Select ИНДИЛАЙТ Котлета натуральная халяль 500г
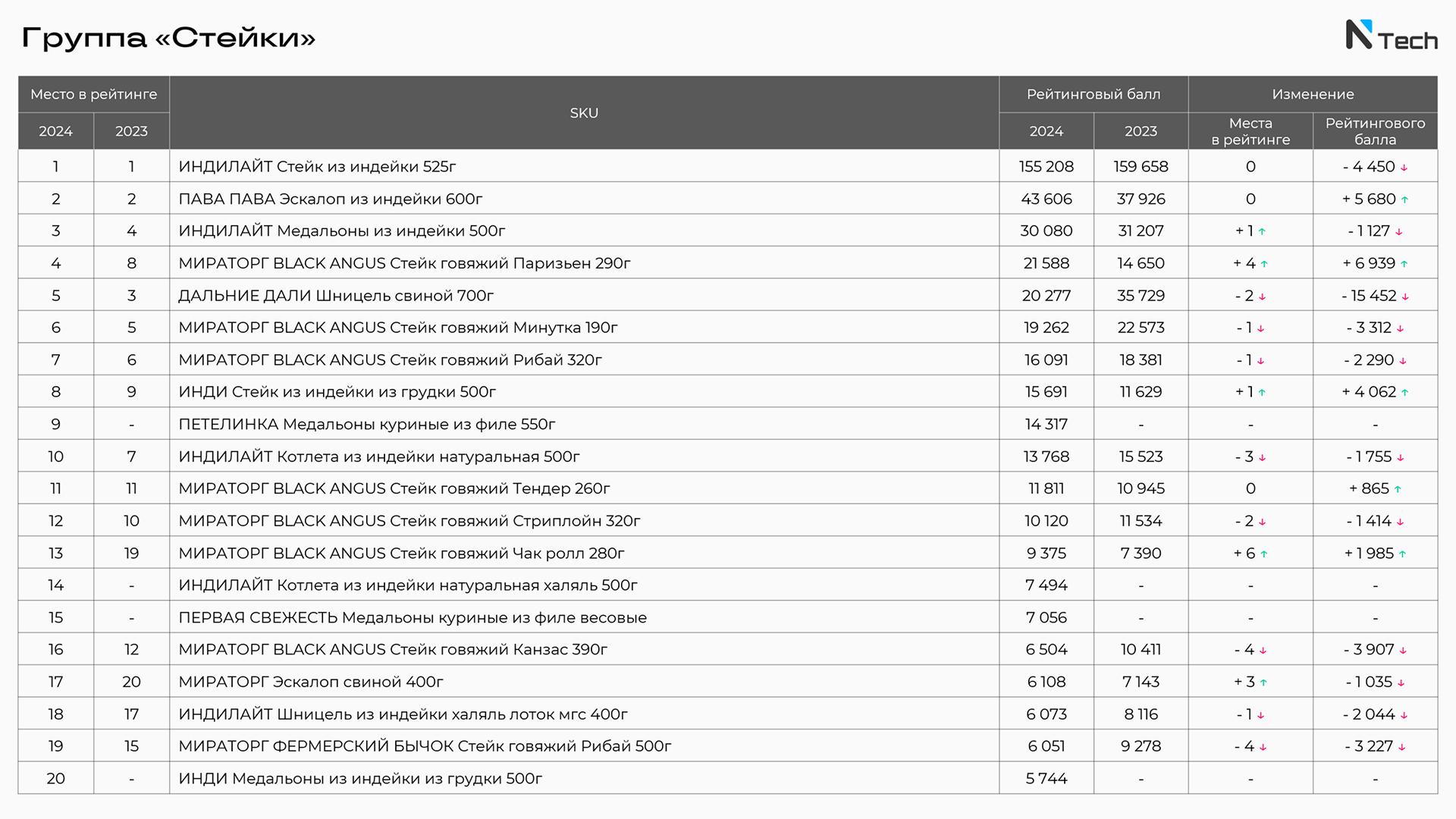The width and height of the screenshot is (1456, 819). point(408,585)
